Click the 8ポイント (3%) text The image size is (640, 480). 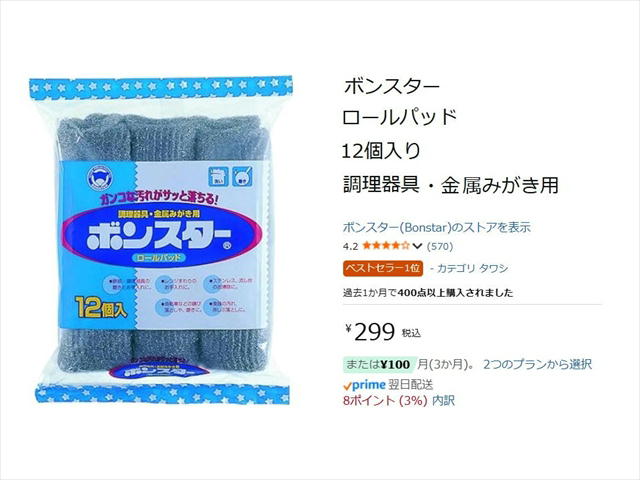tap(385, 401)
